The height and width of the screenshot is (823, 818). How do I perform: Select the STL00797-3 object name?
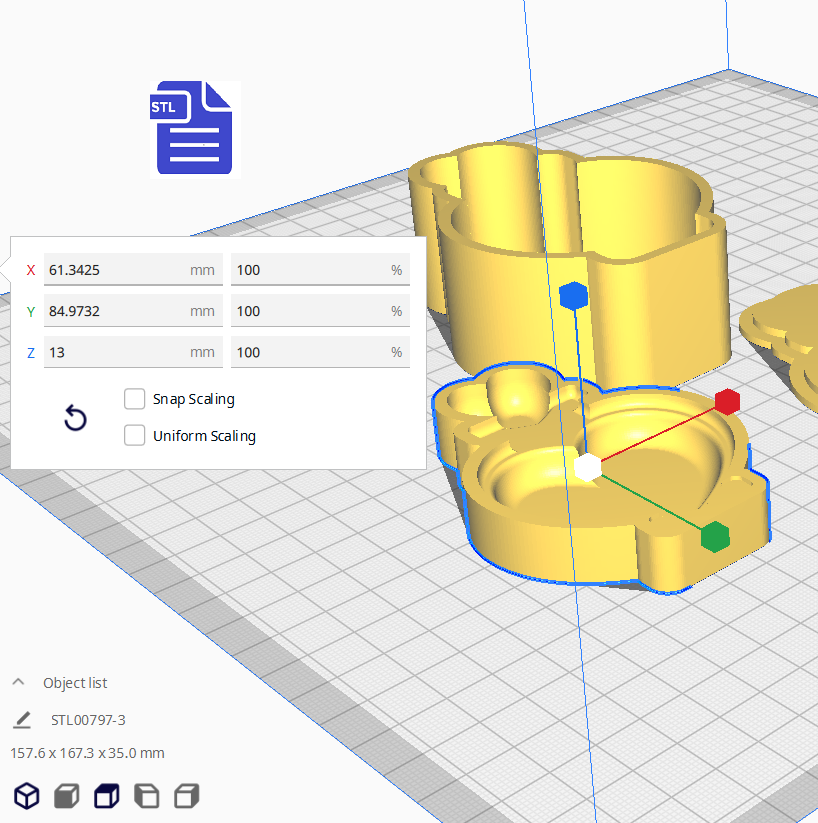(x=88, y=720)
